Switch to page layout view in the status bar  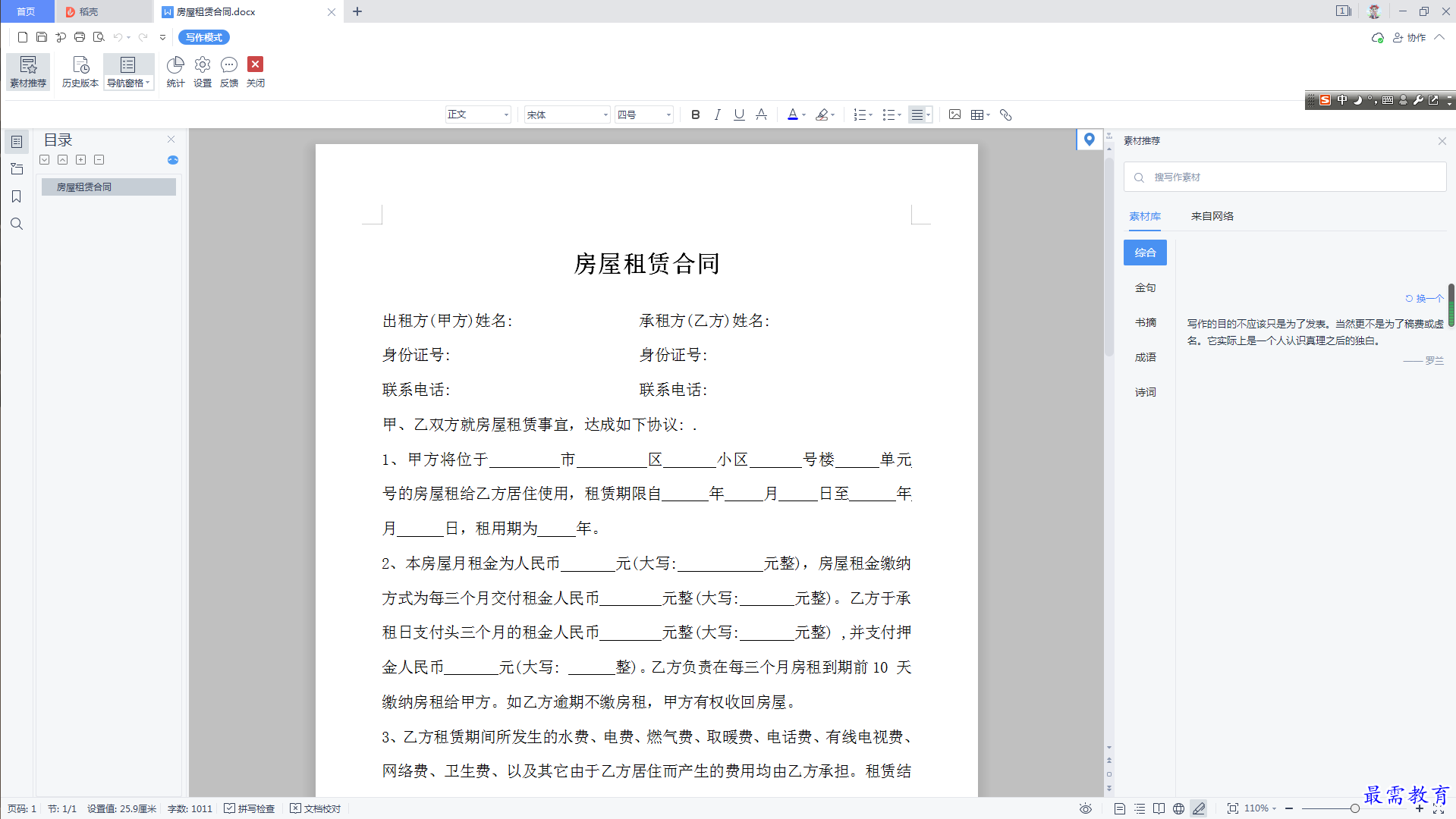point(1120,808)
